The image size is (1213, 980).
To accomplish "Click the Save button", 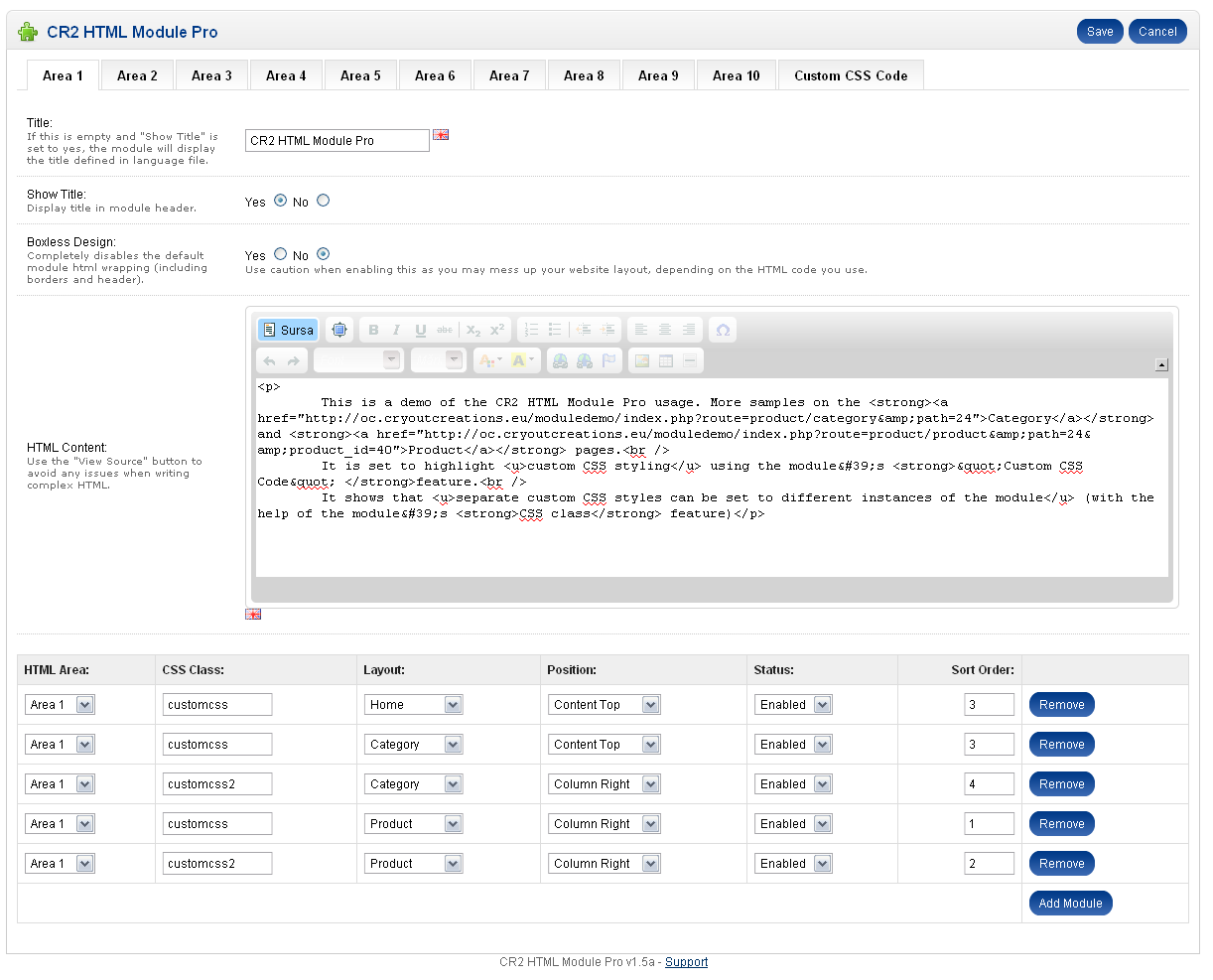I will click(x=1100, y=32).
